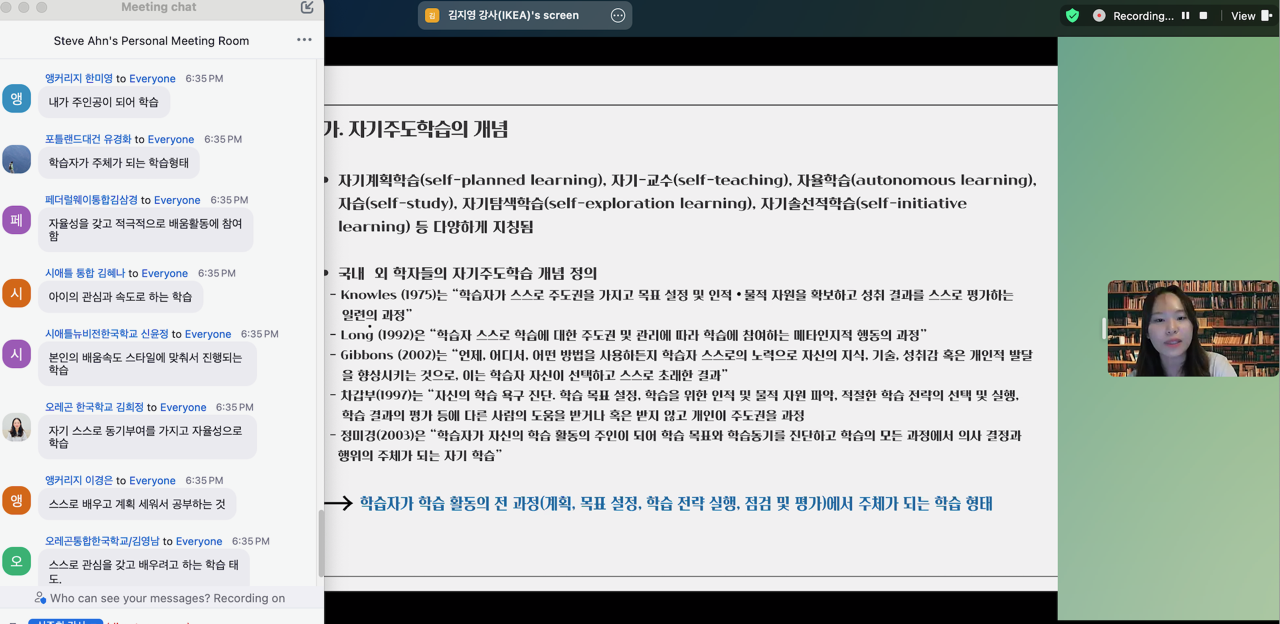Stop the meeting recording
This screenshot has width=1280, height=624.
point(1203,16)
